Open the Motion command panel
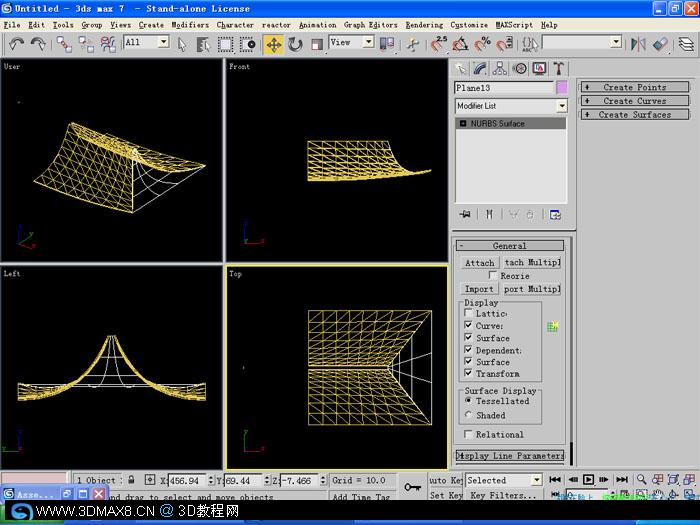The width and height of the screenshot is (700, 525). [x=519, y=68]
